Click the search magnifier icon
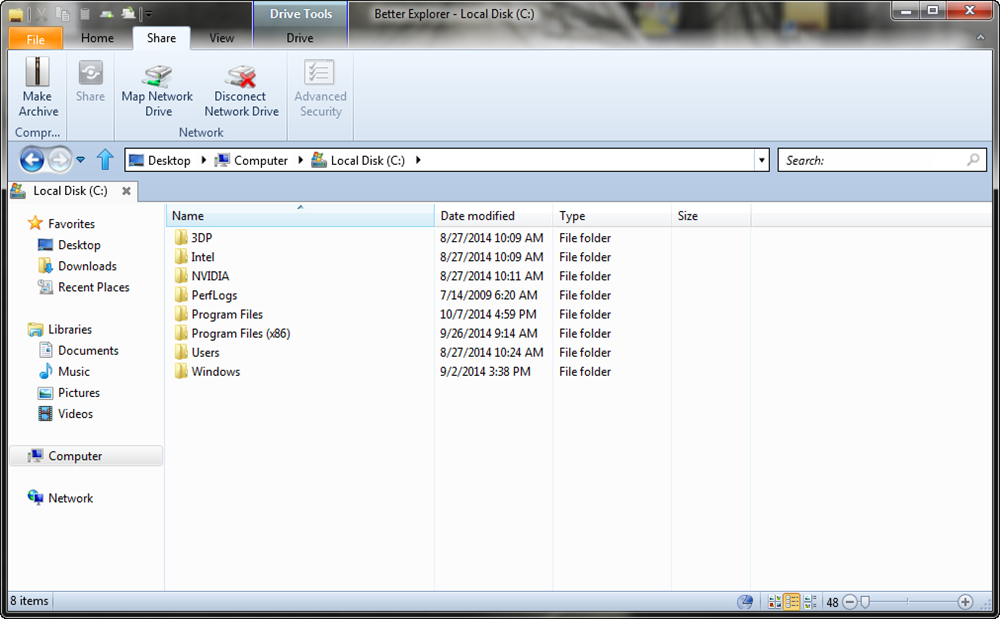Screen dimensions: 1000x619 click(x=973, y=160)
